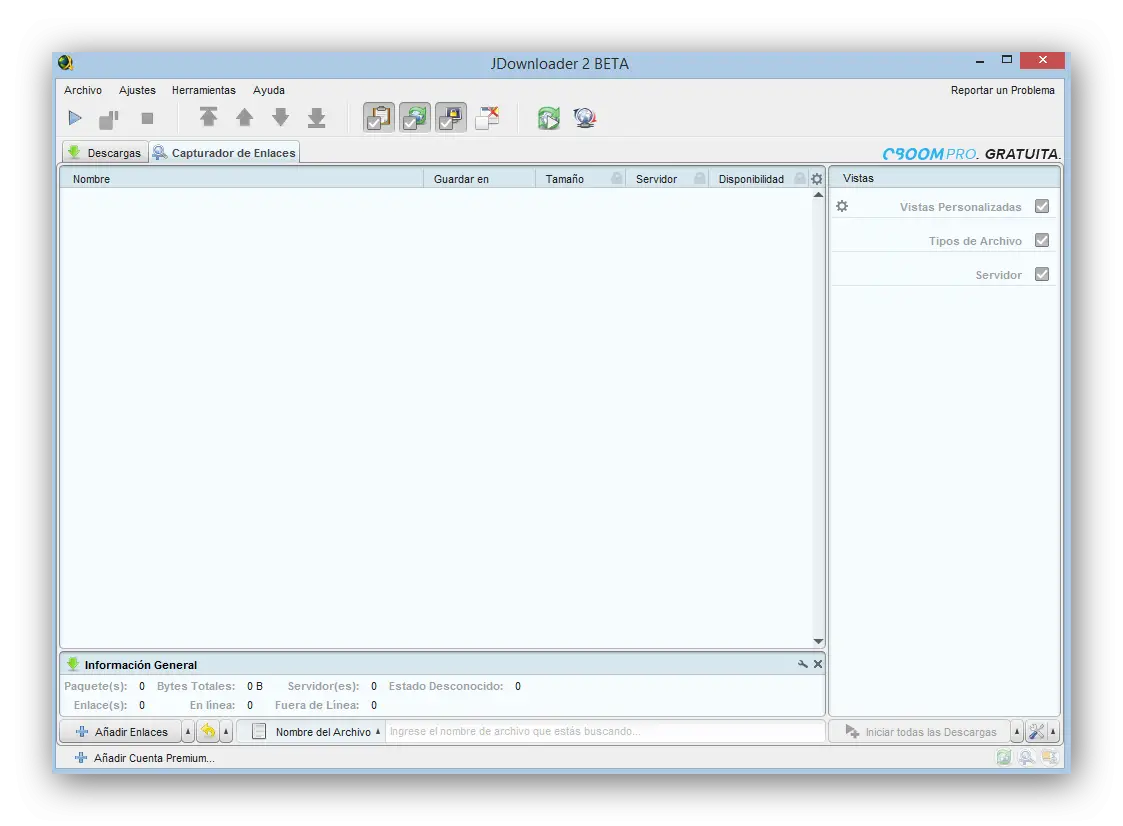Open the Vistas Personalizadas gear settings
The image size is (1123, 826).
(x=842, y=206)
